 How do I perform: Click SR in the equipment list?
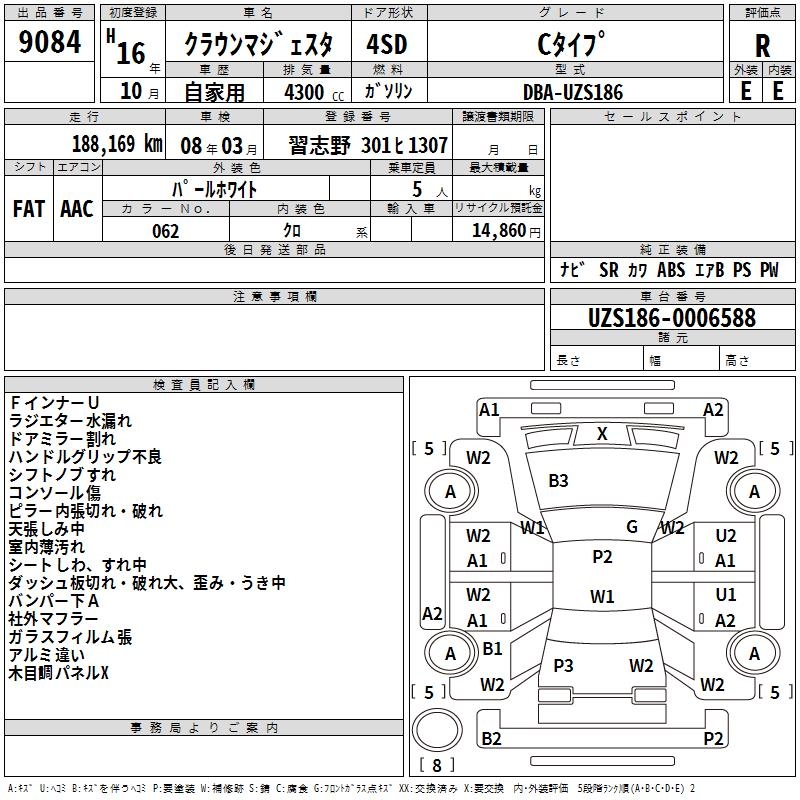tap(609, 270)
